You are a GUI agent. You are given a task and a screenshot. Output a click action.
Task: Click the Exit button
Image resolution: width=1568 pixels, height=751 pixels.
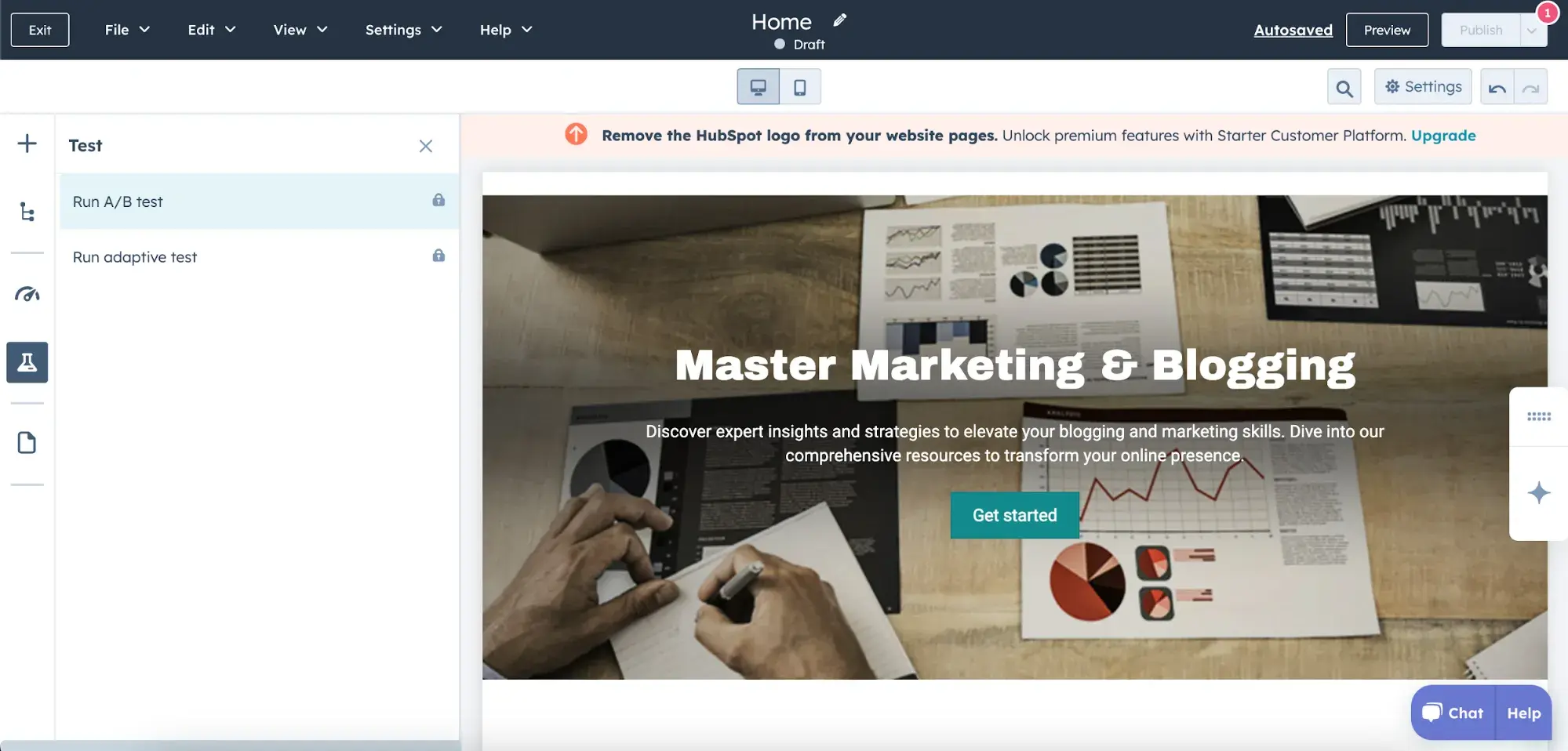pyautogui.click(x=40, y=30)
